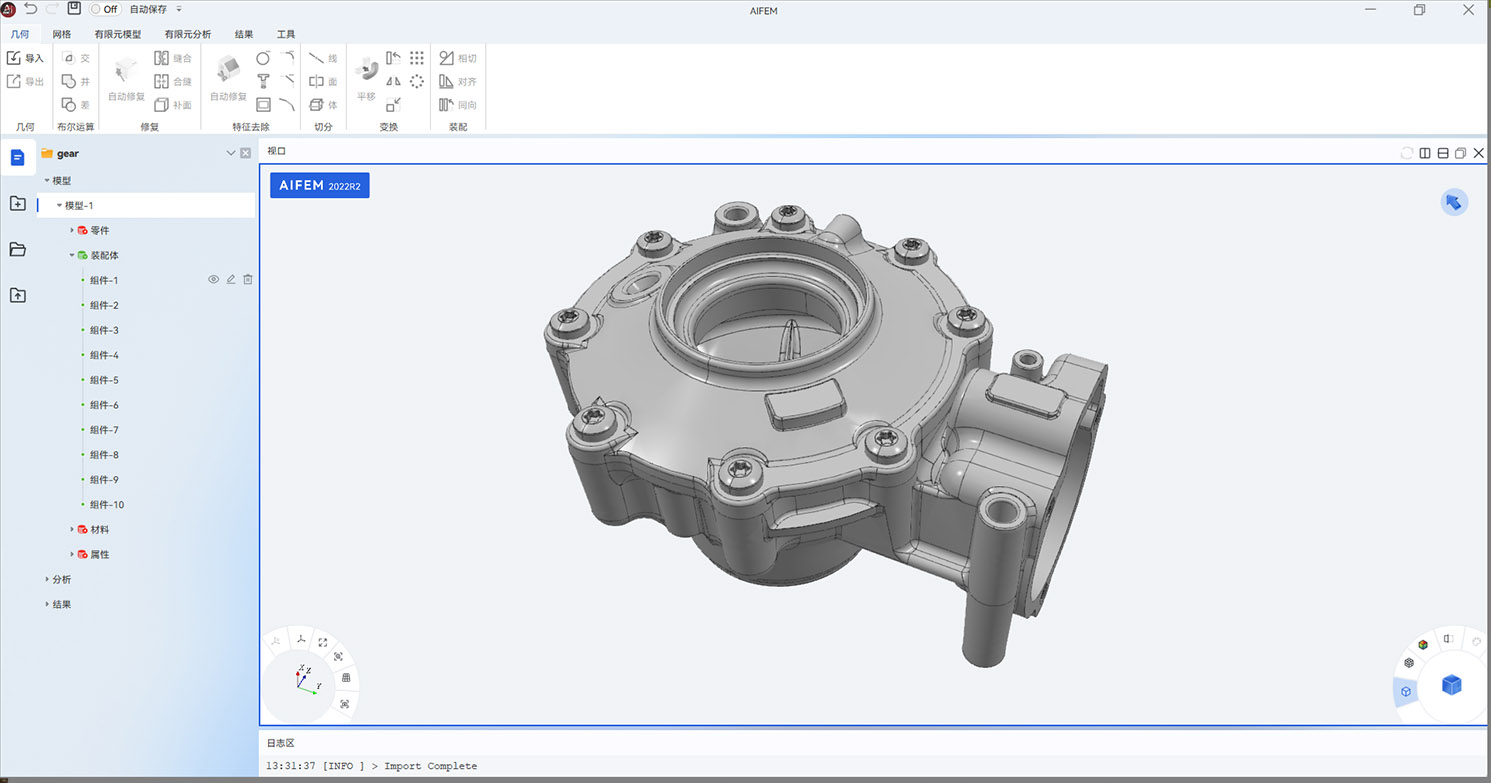The width and height of the screenshot is (1491, 783).
Task: Collapse the 模型 tree node
Action: pos(47,181)
